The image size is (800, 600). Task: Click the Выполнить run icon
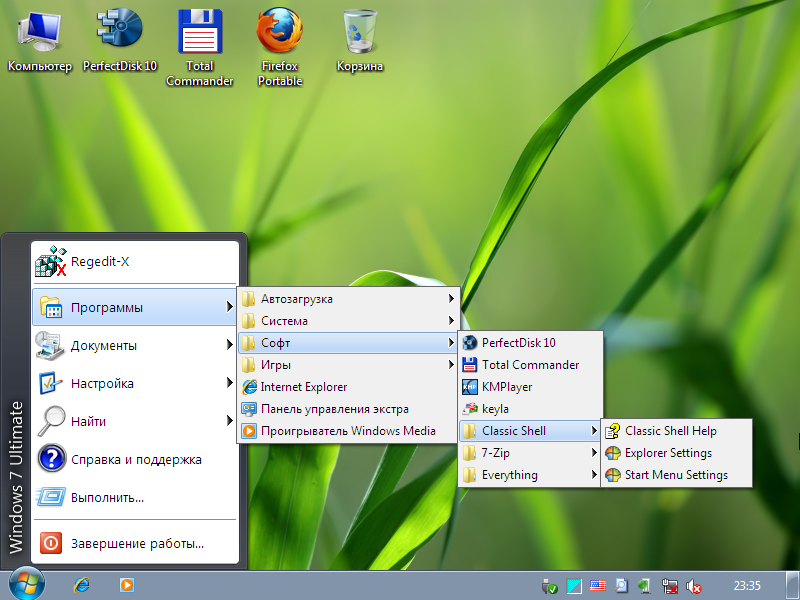(51, 497)
